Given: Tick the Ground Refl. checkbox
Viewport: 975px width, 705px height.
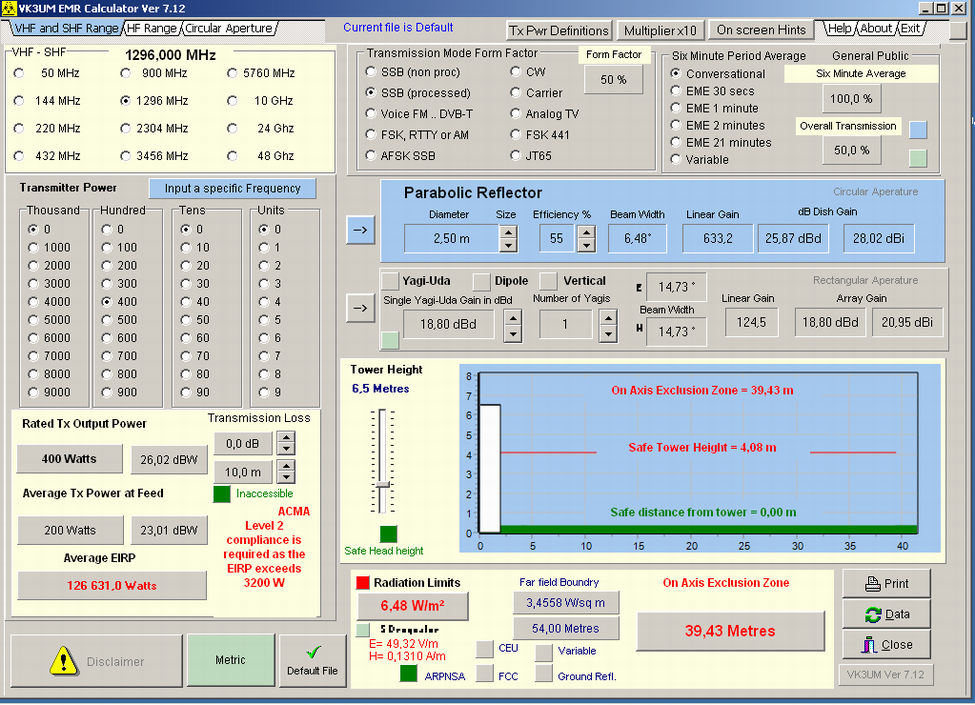Looking at the screenshot, I should click(x=544, y=673).
